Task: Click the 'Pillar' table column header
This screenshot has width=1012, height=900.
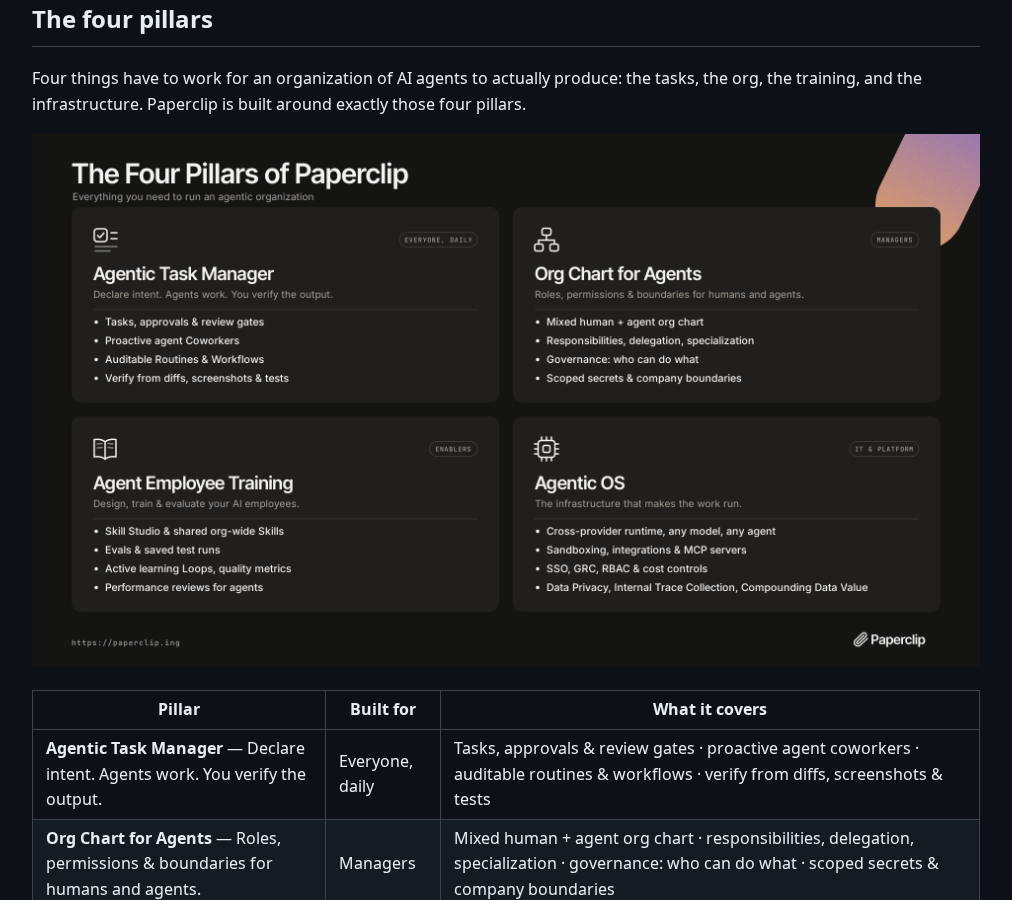Action: point(179,710)
